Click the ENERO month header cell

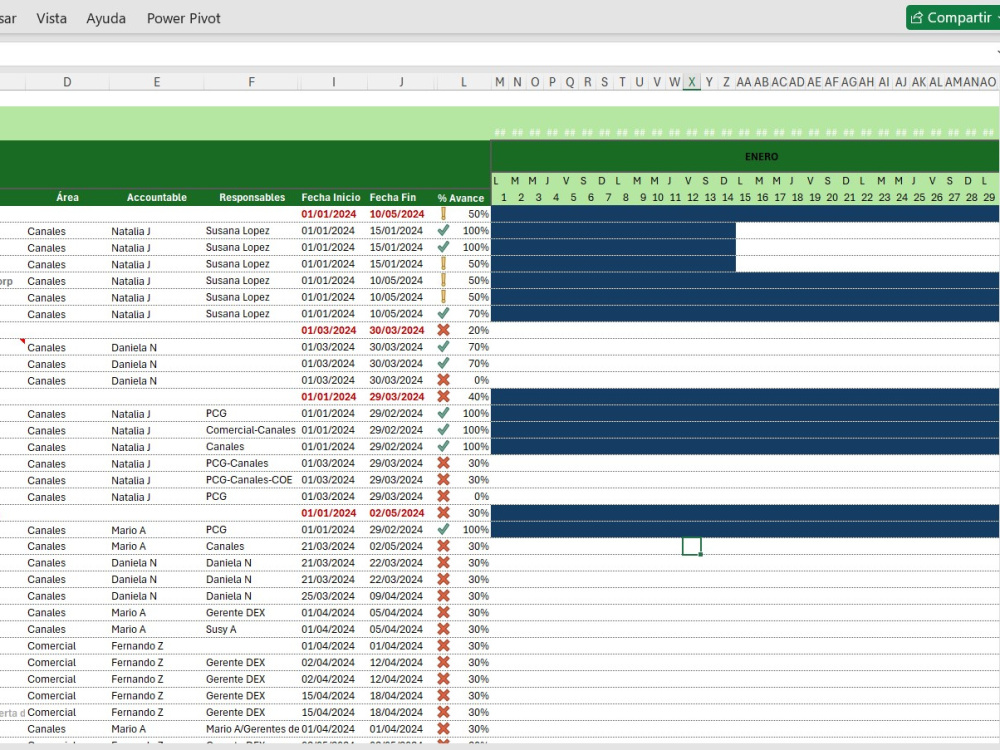coord(761,157)
